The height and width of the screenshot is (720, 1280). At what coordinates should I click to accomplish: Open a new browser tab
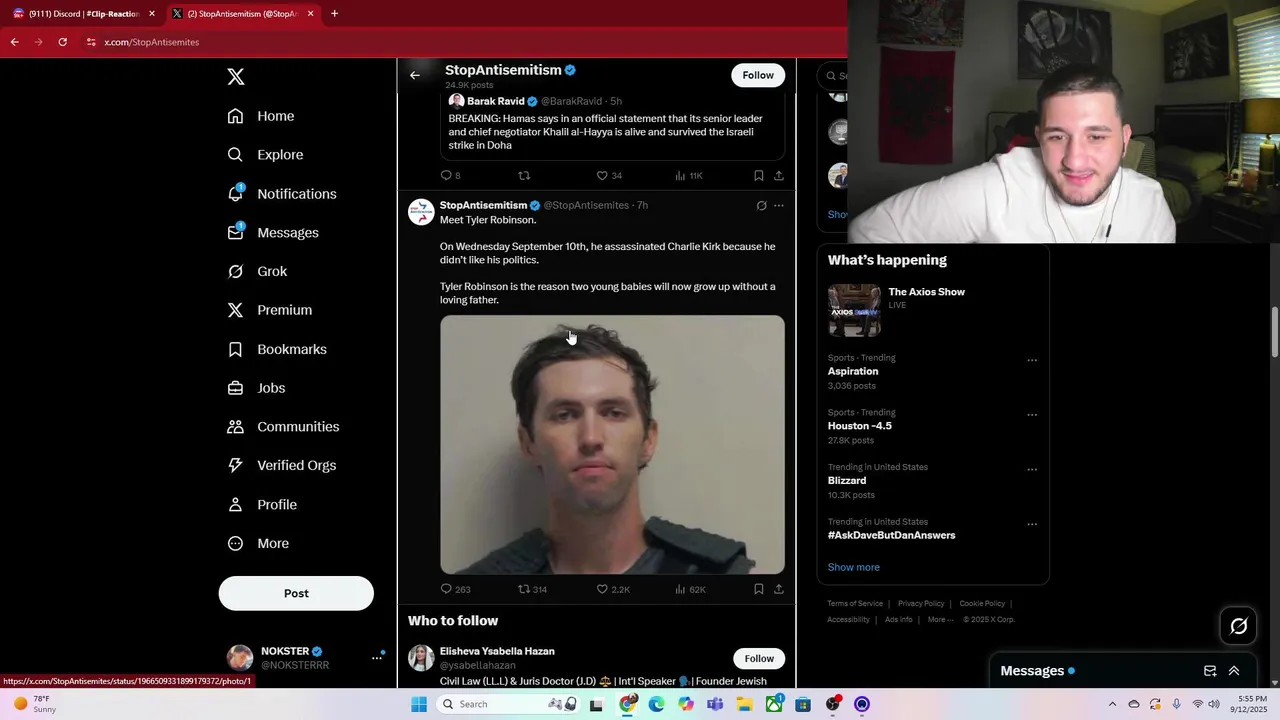pos(334,14)
